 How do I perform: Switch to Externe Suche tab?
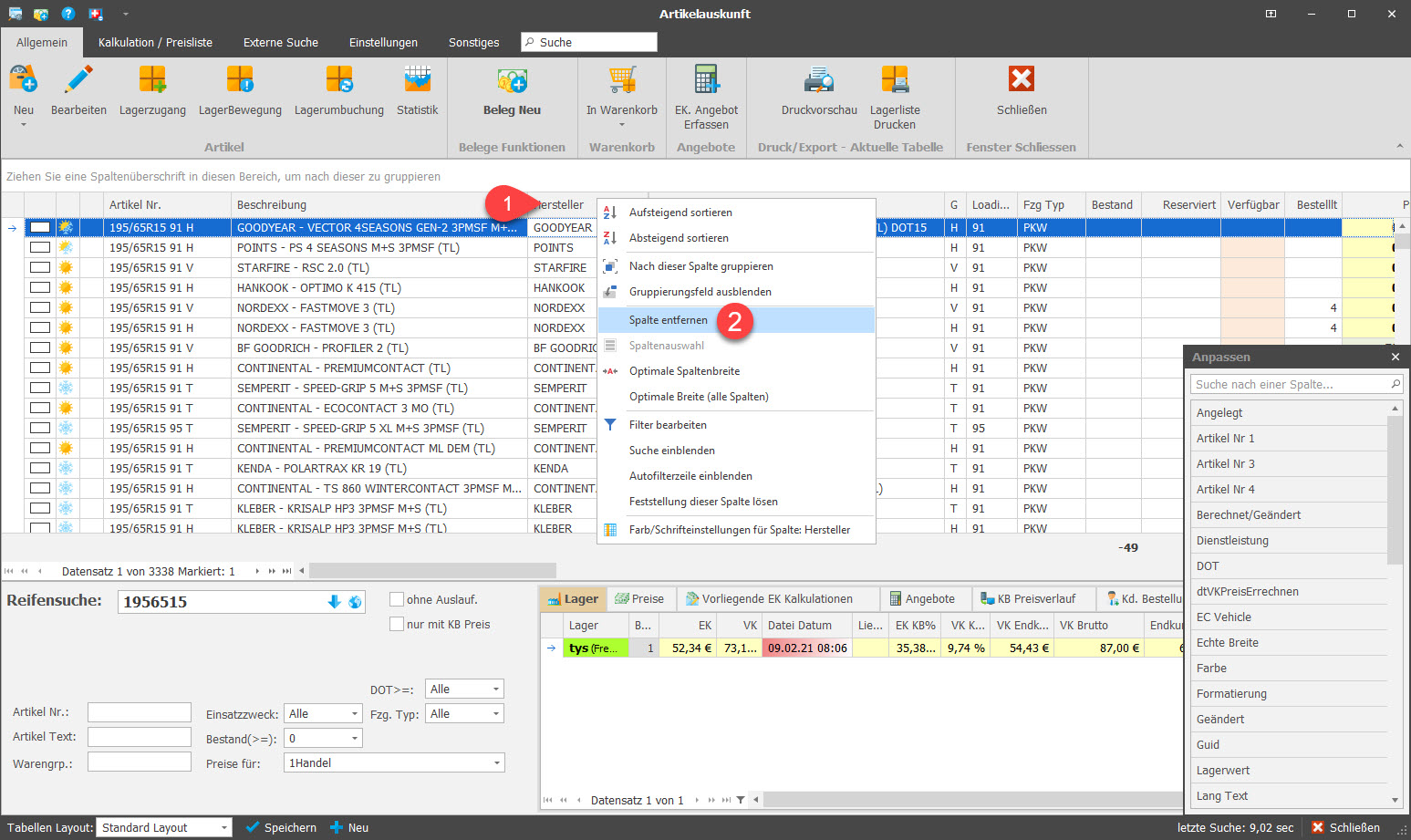[x=281, y=42]
